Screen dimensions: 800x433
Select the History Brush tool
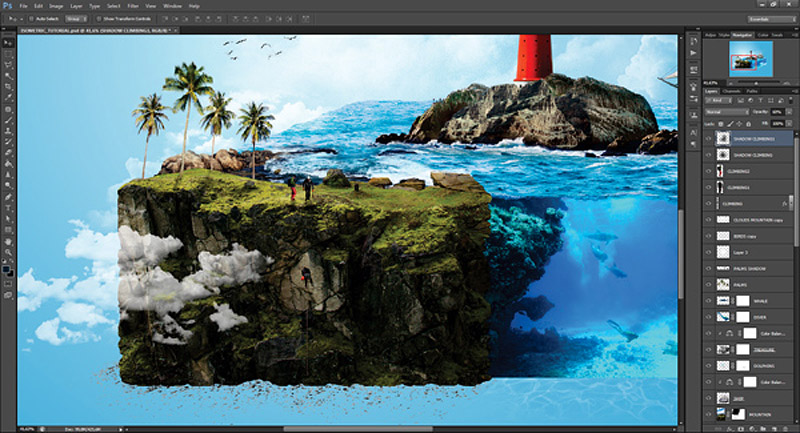tap(8, 142)
